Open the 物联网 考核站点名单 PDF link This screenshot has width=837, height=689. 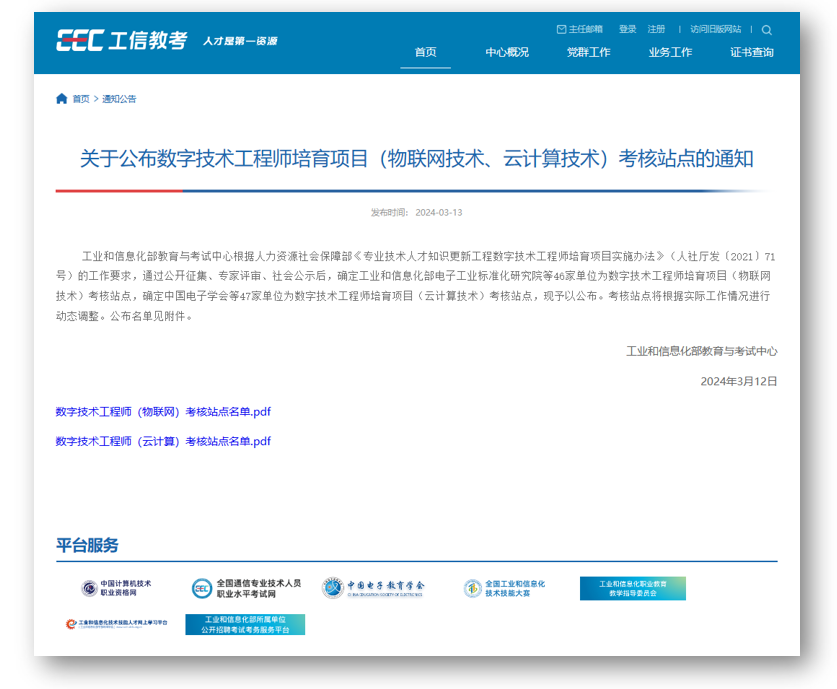point(162,411)
